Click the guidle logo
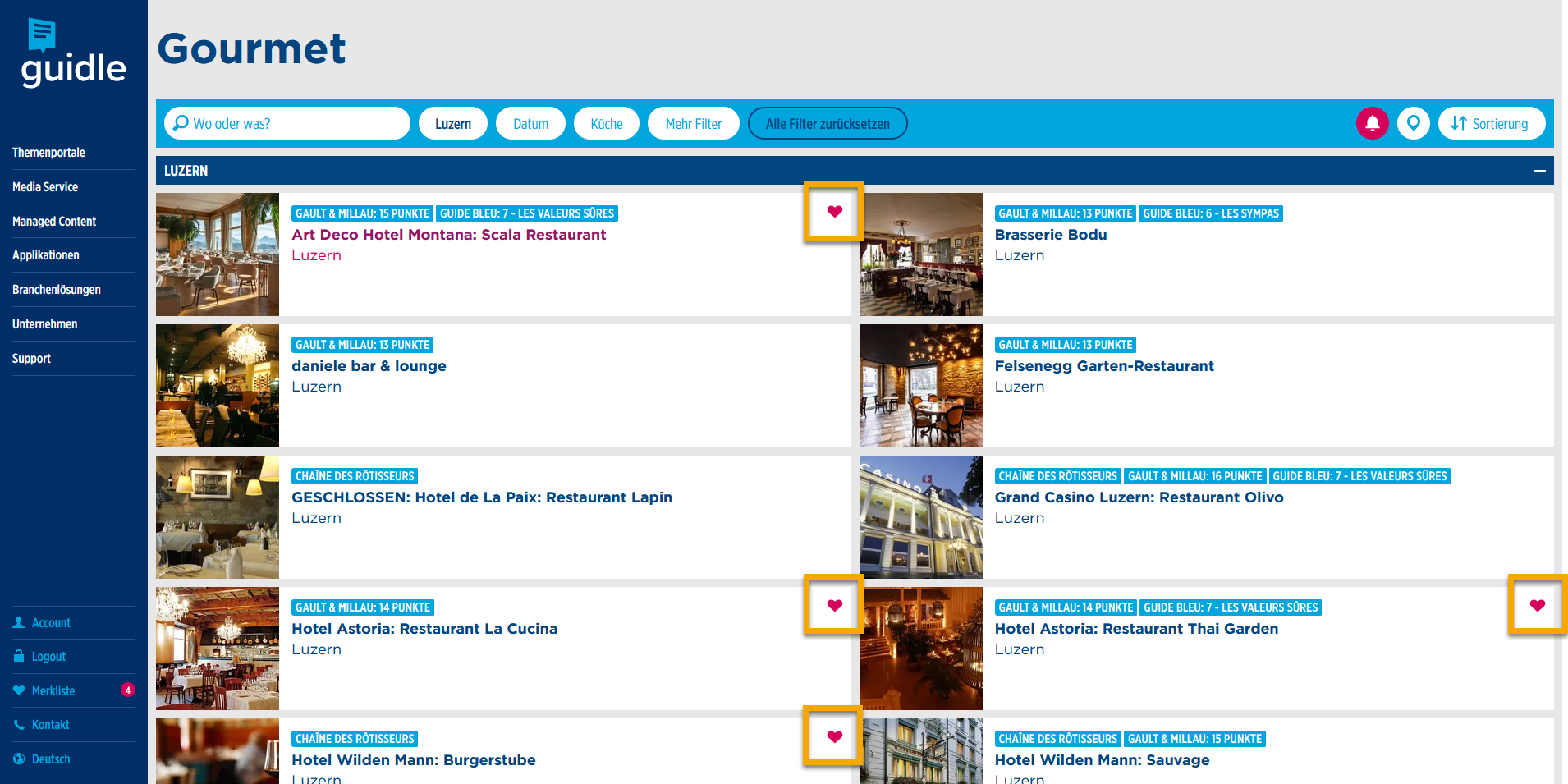 [x=73, y=53]
